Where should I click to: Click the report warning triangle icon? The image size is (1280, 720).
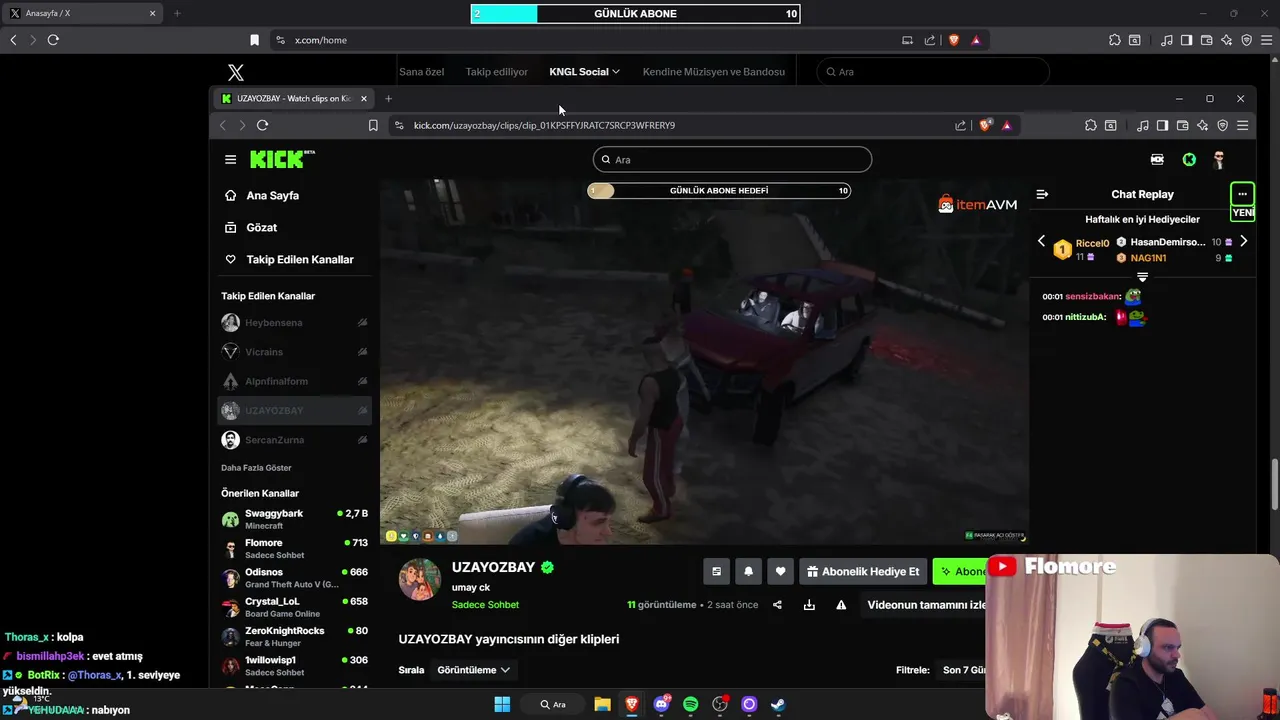coord(841,605)
